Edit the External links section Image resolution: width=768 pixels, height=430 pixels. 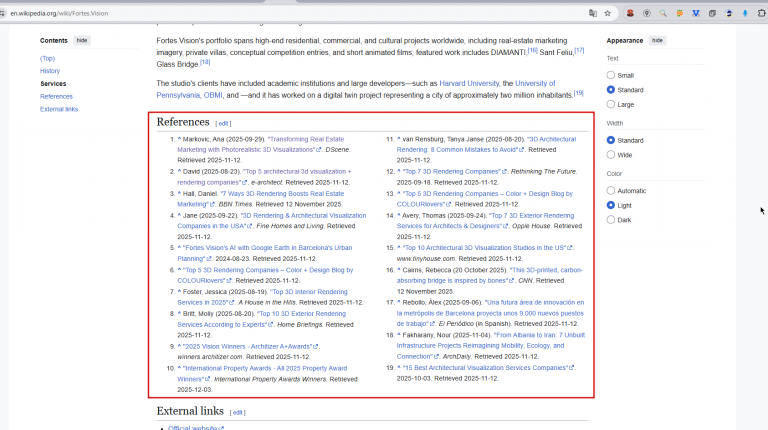pos(238,413)
